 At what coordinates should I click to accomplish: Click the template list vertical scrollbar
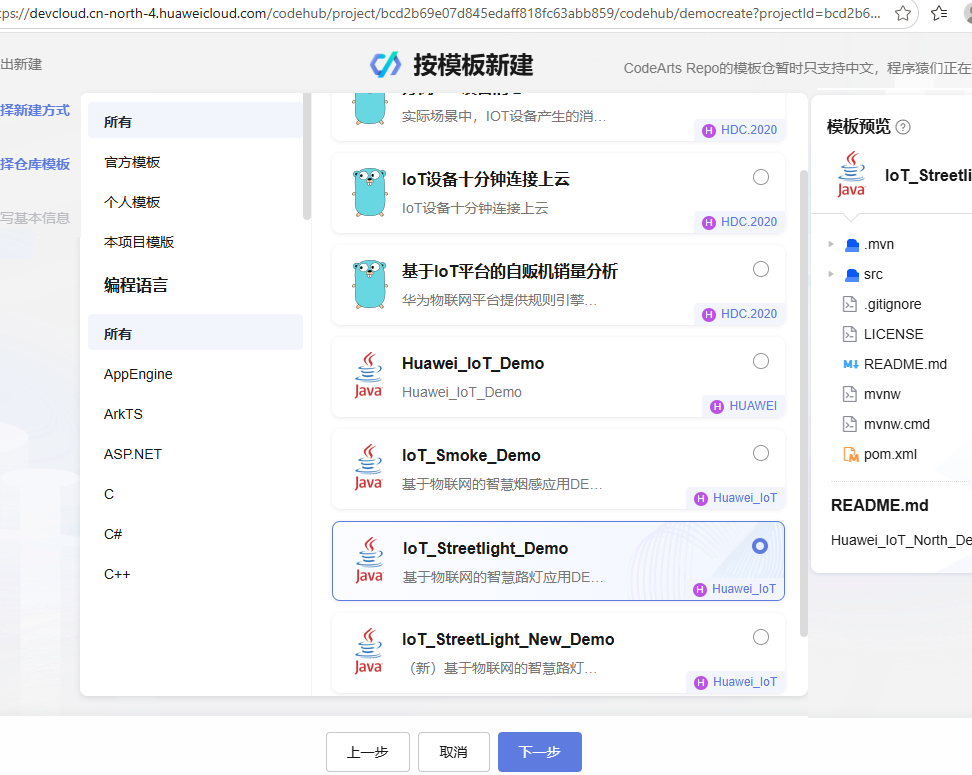(803, 403)
